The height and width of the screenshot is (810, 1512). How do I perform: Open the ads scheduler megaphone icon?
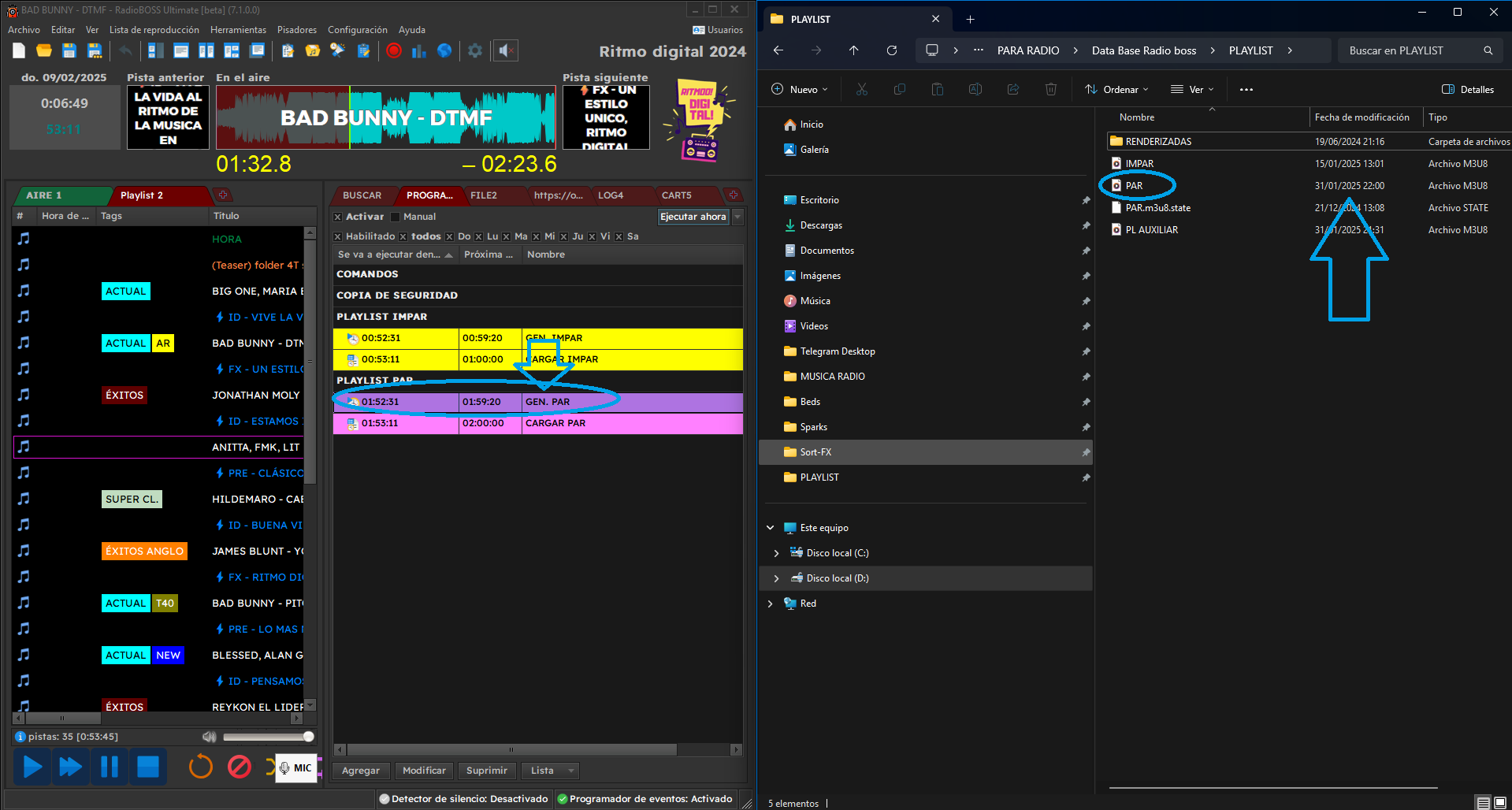pos(338,51)
